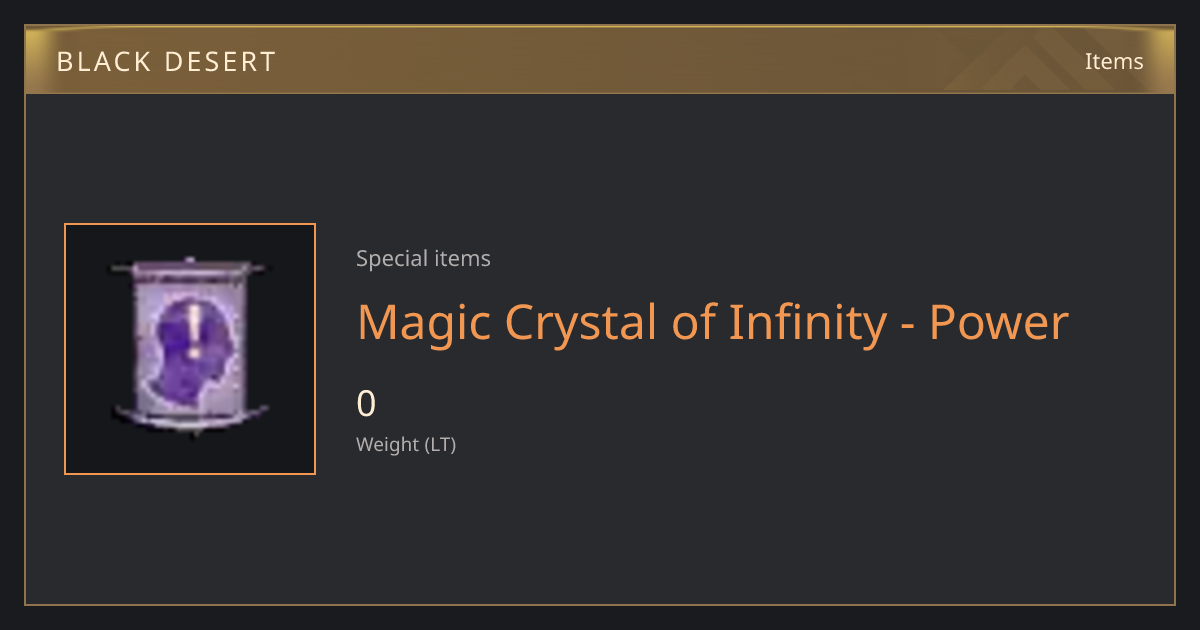Click the weight value 0
The width and height of the screenshot is (1200, 630).
366,404
